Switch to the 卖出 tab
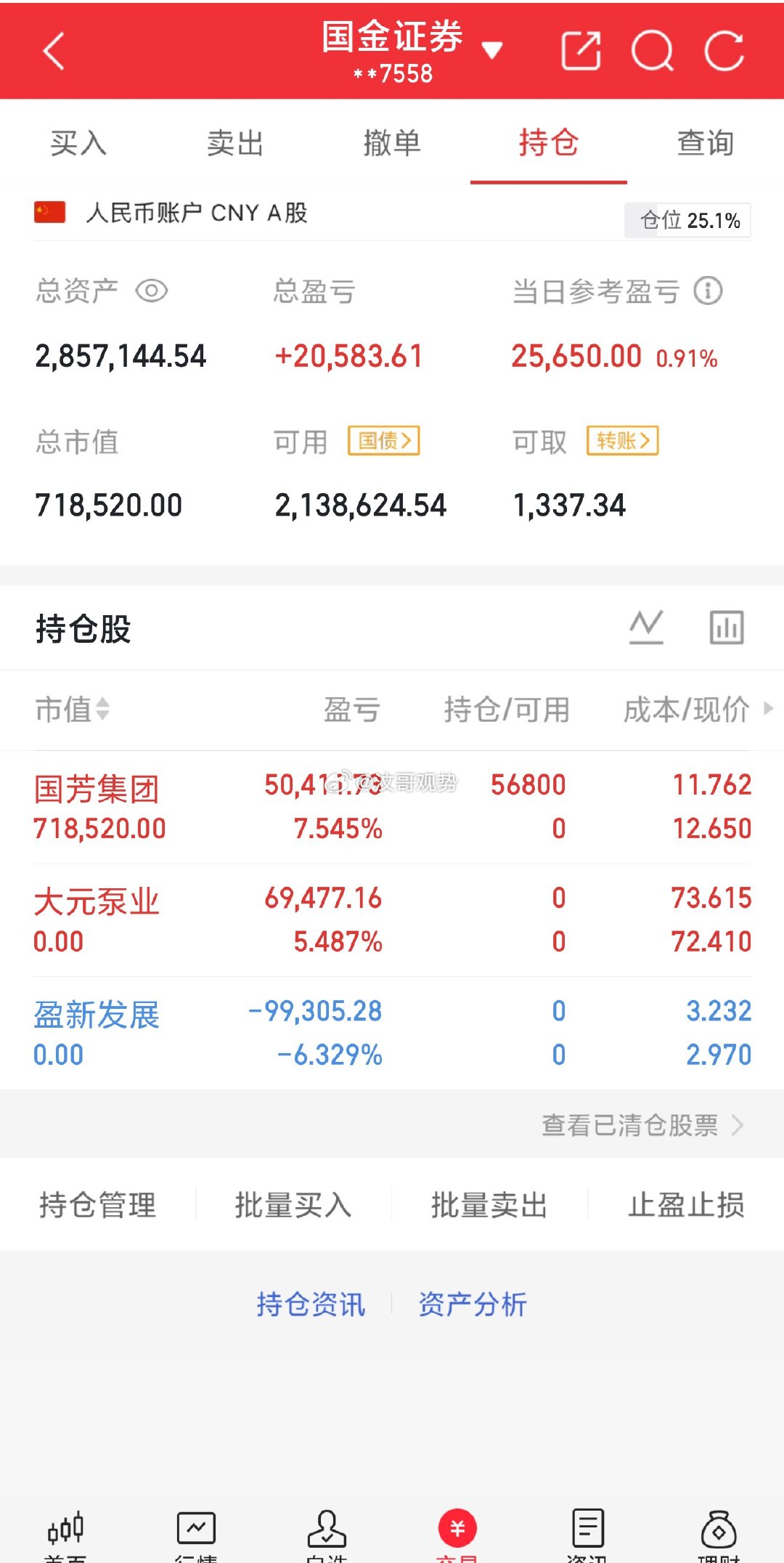Viewport: 784px width, 1563px height. [x=234, y=142]
